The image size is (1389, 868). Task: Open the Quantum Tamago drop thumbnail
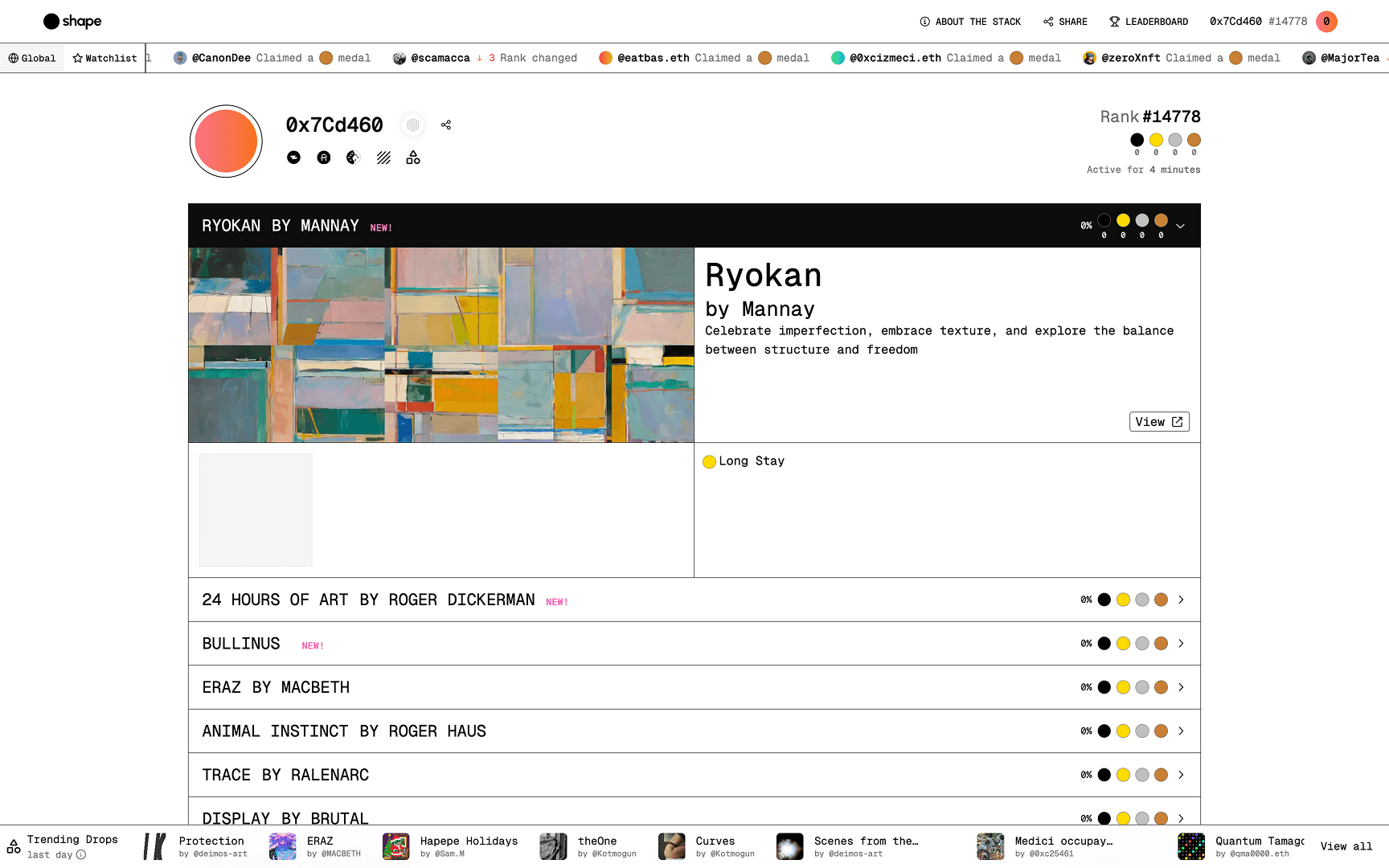[1191, 846]
